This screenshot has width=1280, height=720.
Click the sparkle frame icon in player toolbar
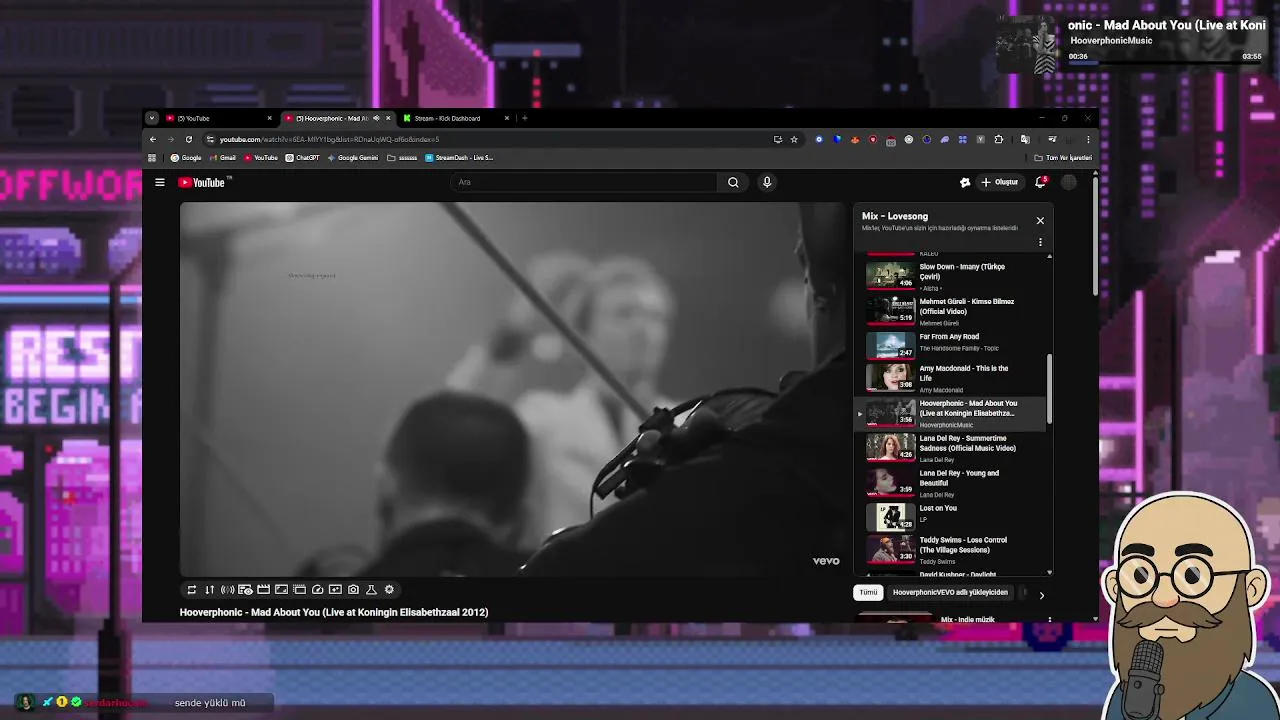(336, 590)
